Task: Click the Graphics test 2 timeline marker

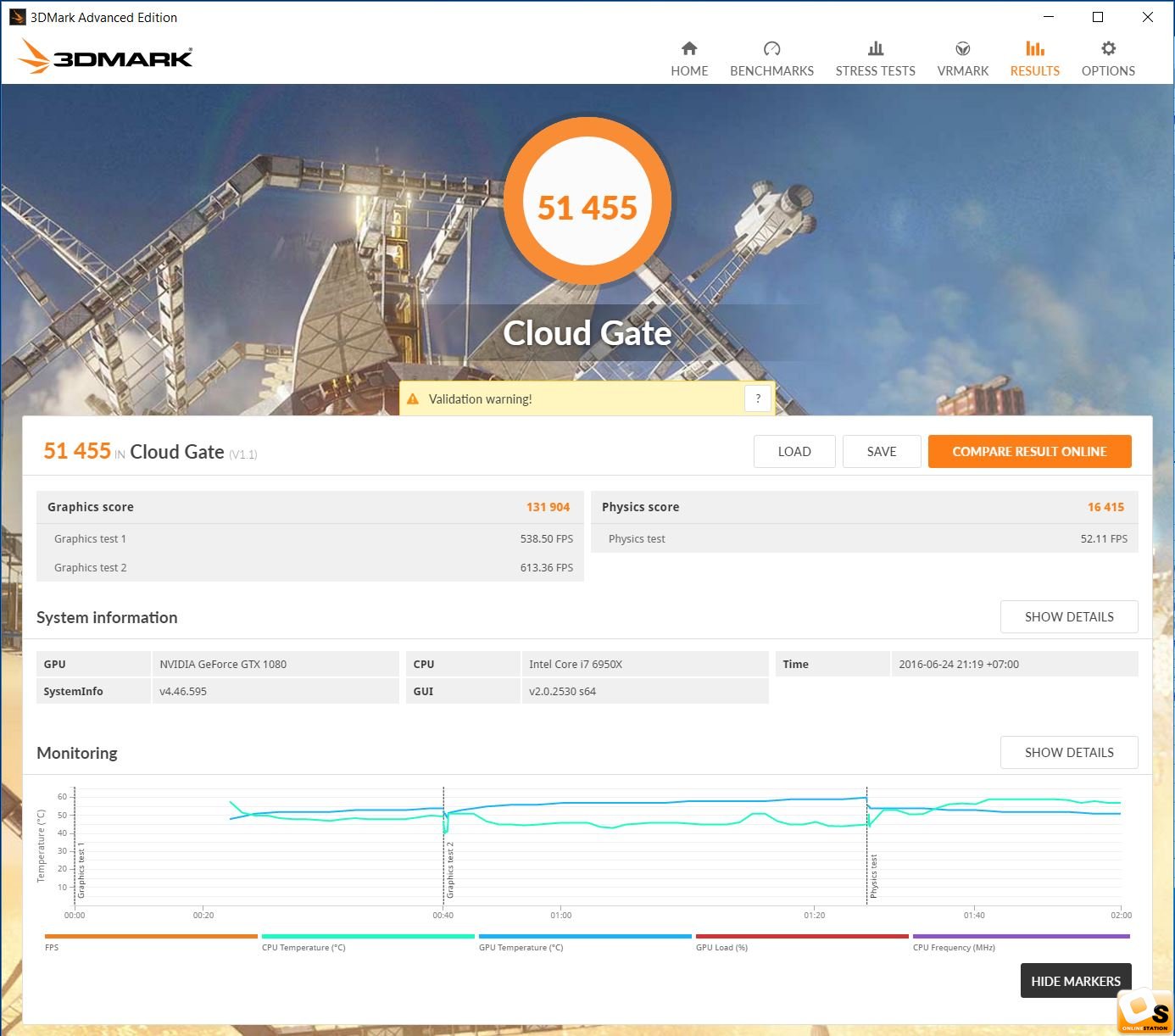Action: tap(450, 870)
